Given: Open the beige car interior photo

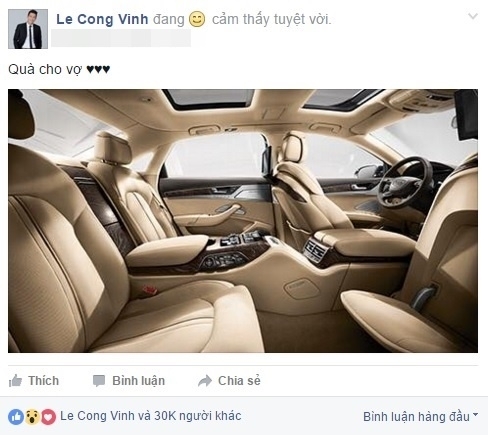Looking at the screenshot, I should pyautogui.click(x=243, y=221).
